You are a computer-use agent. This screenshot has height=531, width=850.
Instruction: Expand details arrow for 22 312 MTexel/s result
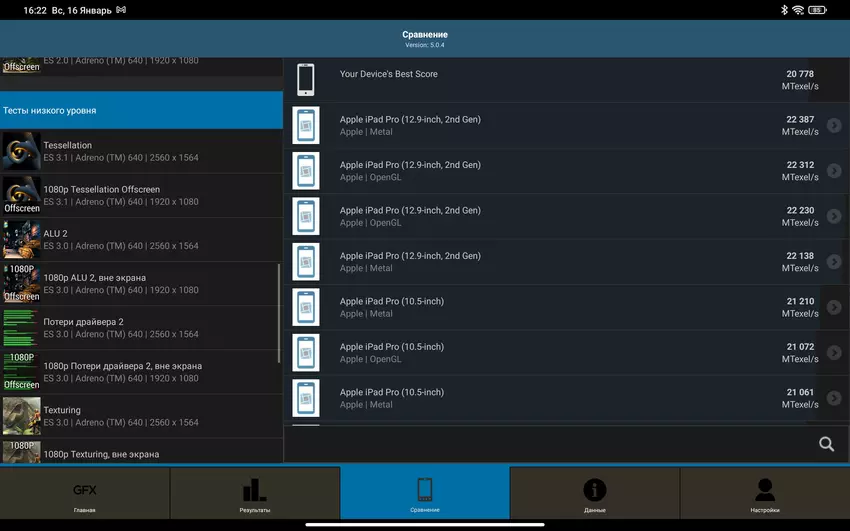click(834, 171)
